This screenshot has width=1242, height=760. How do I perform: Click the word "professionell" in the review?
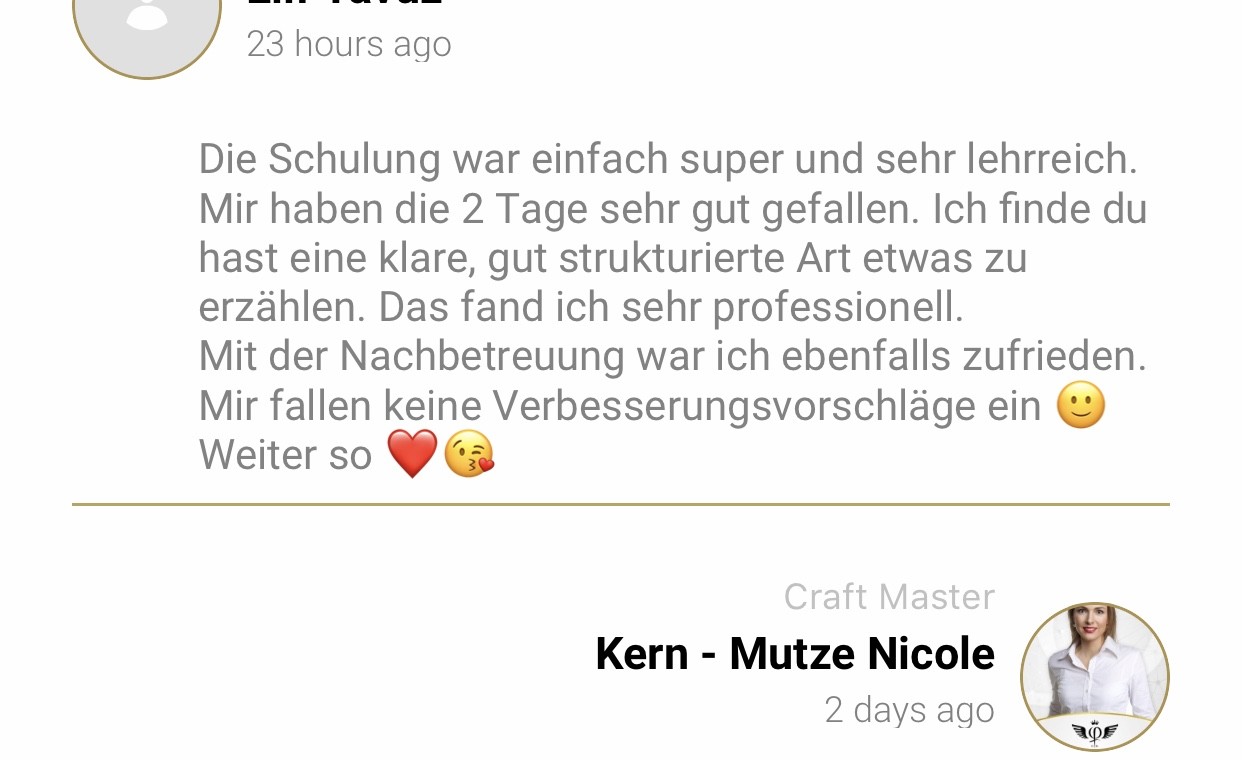[x=838, y=307]
